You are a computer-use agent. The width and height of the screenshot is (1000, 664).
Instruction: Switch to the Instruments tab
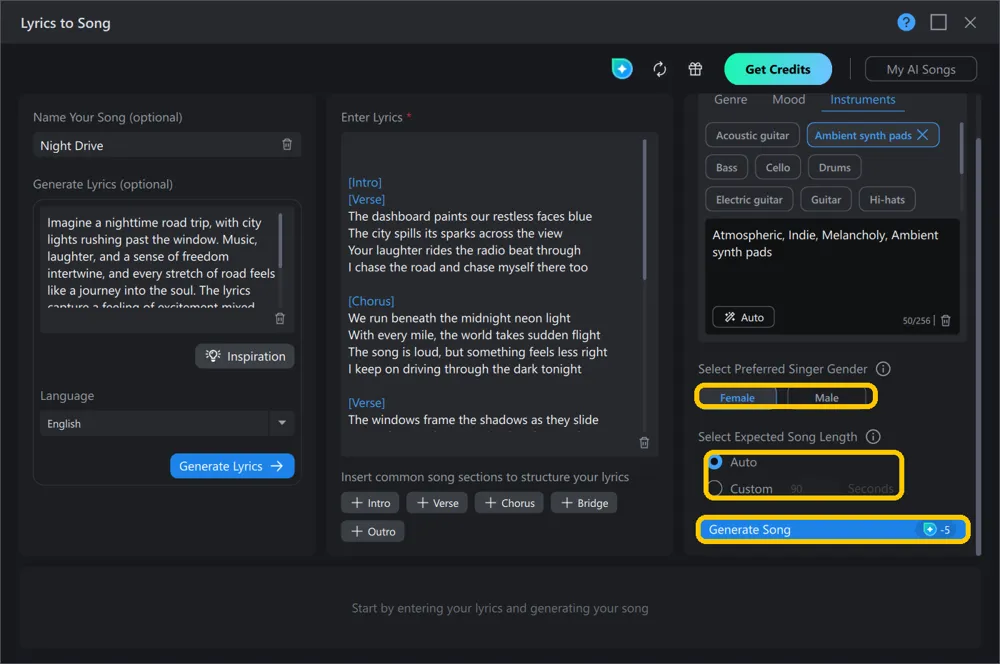(x=862, y=100)
